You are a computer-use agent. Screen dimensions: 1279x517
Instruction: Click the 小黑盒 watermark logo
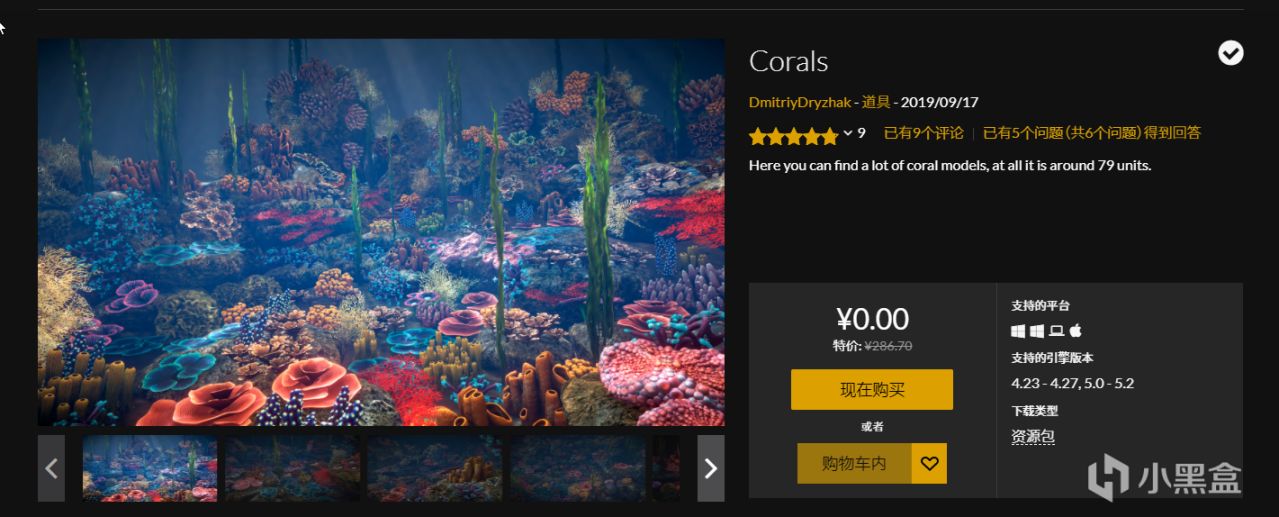tap(1164, 476)
